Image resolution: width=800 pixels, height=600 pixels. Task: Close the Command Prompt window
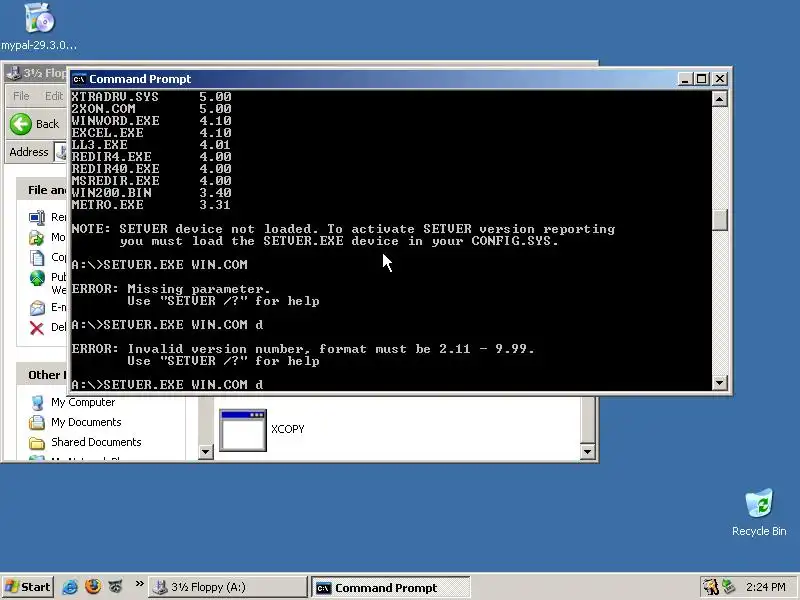point(720,79)
